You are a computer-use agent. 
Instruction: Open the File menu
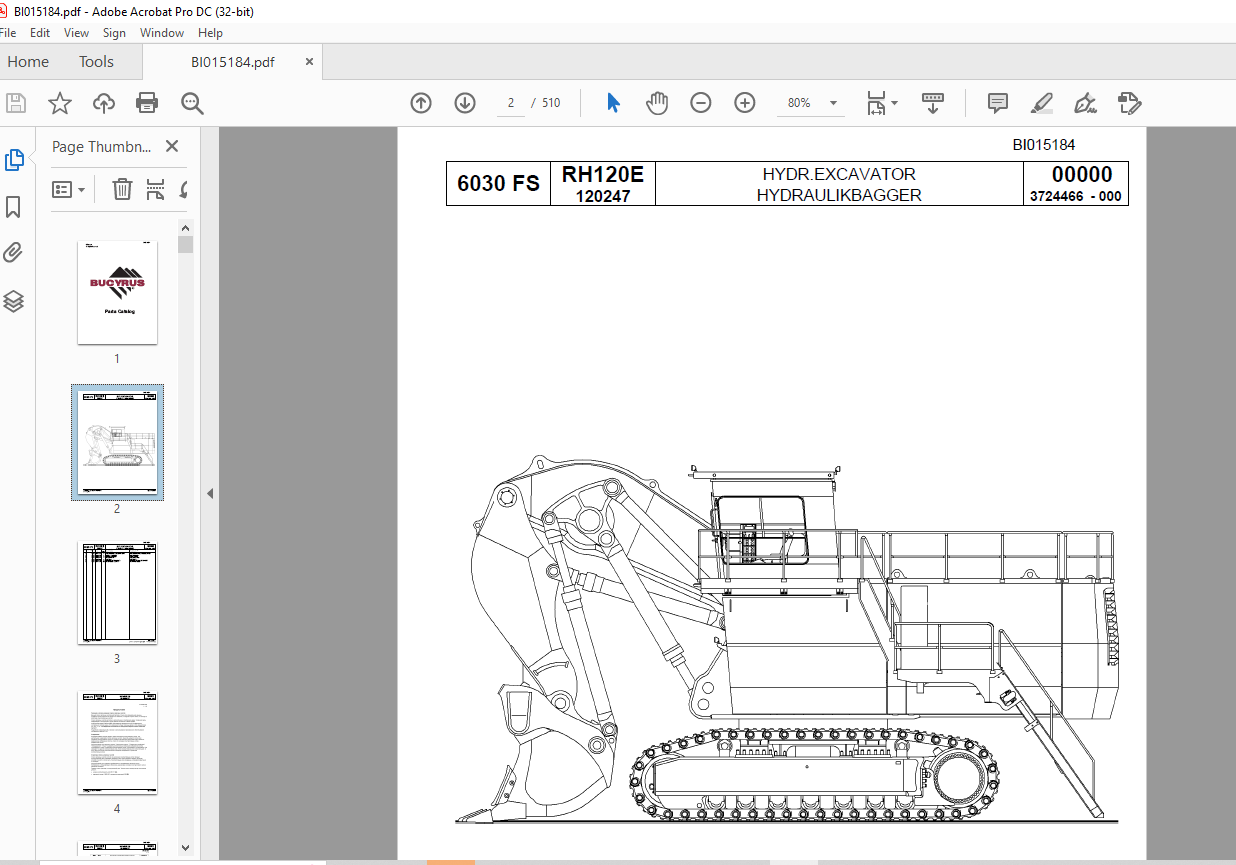(8, 33)
